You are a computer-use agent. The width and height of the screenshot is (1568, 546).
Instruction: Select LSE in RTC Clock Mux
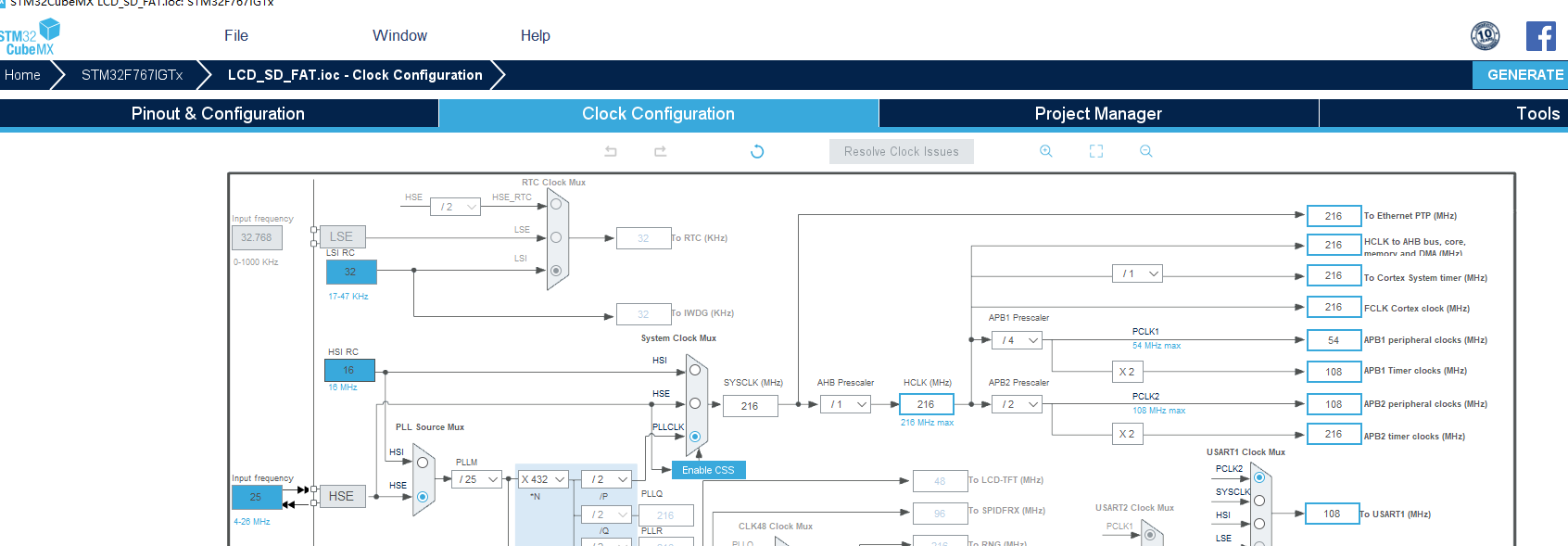556,237
